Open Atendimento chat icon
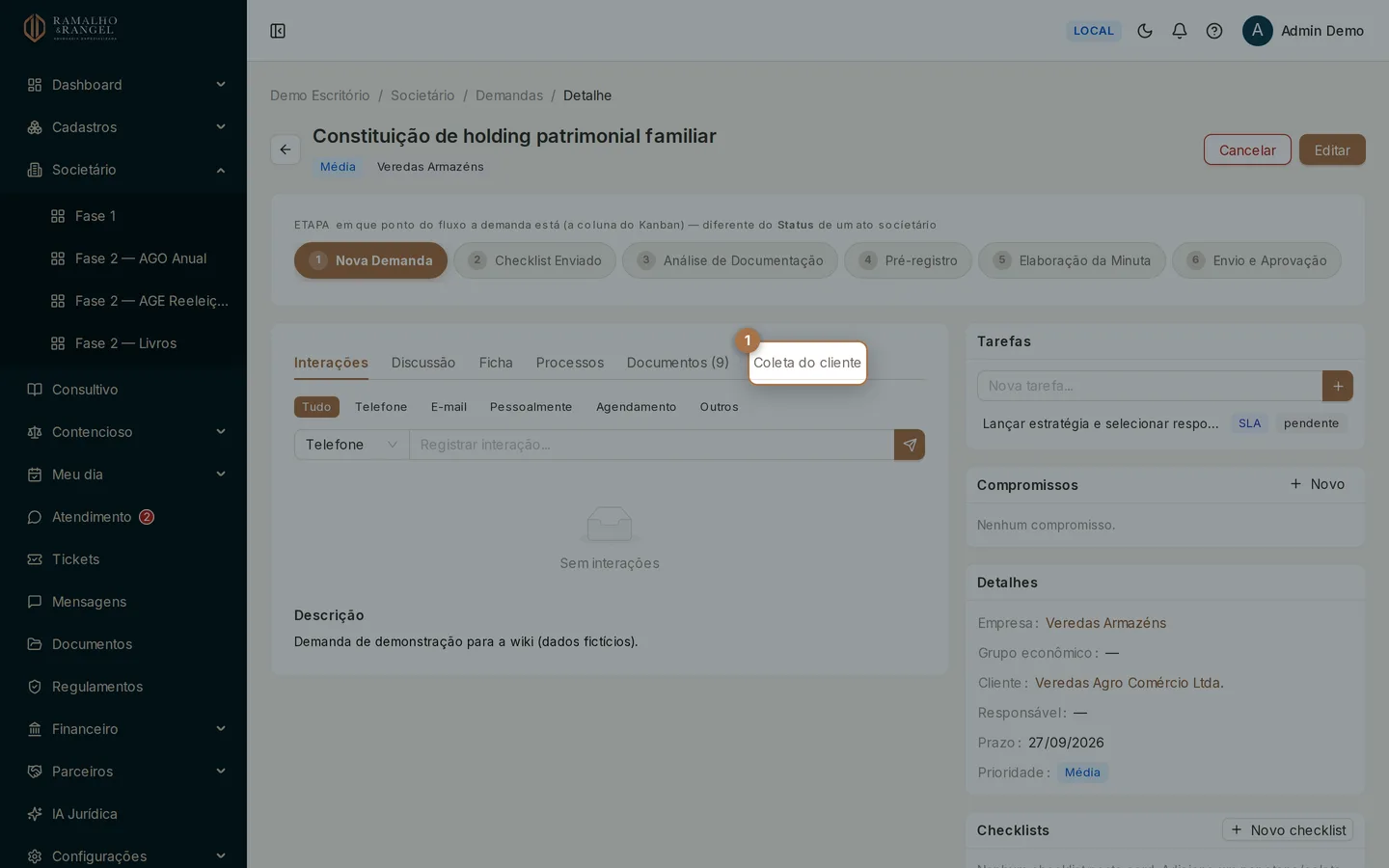This screenshot has height=868, width=1389. coord(35,517)
